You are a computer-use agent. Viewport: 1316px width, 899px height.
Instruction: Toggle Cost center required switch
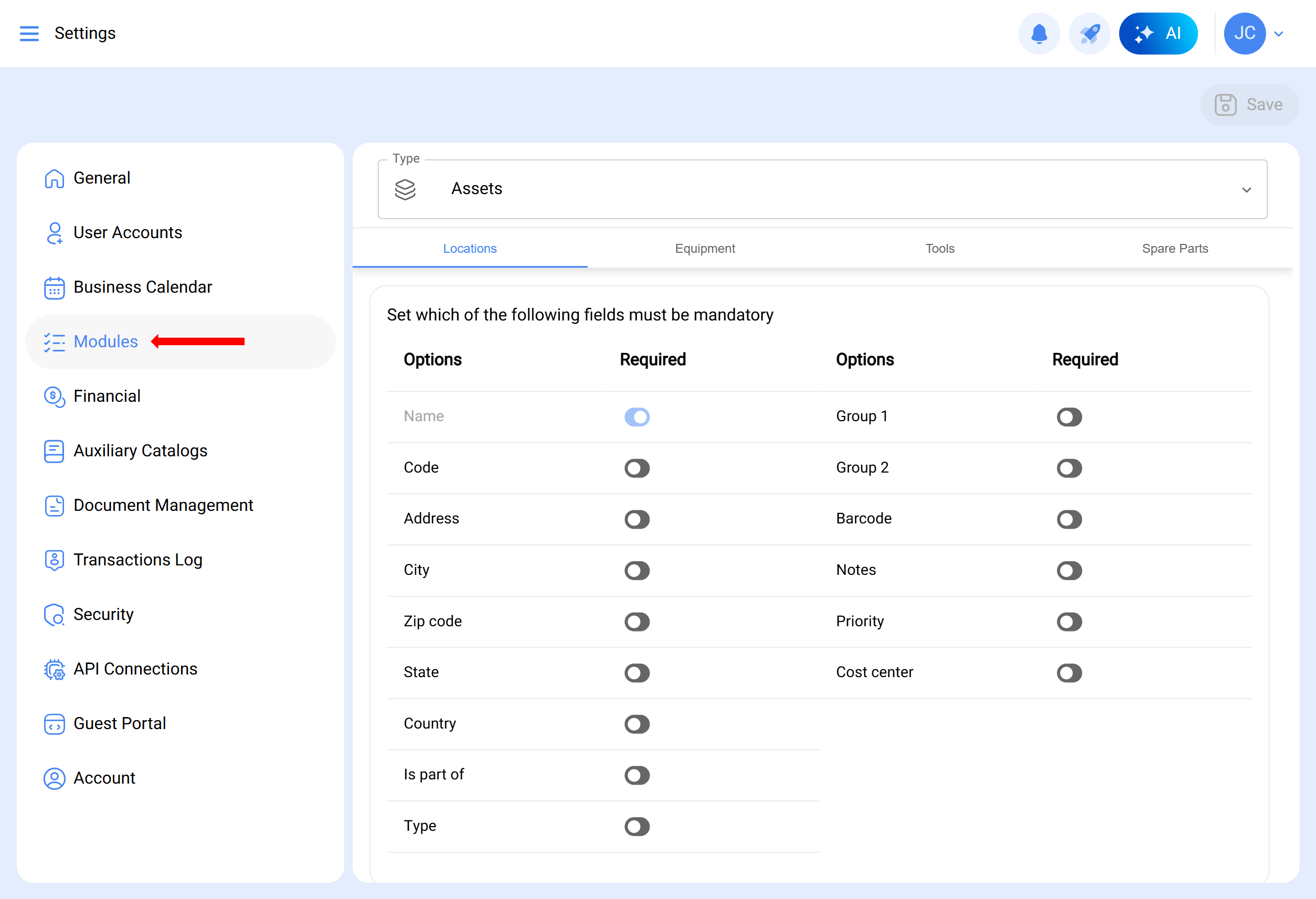(1068, 672)
